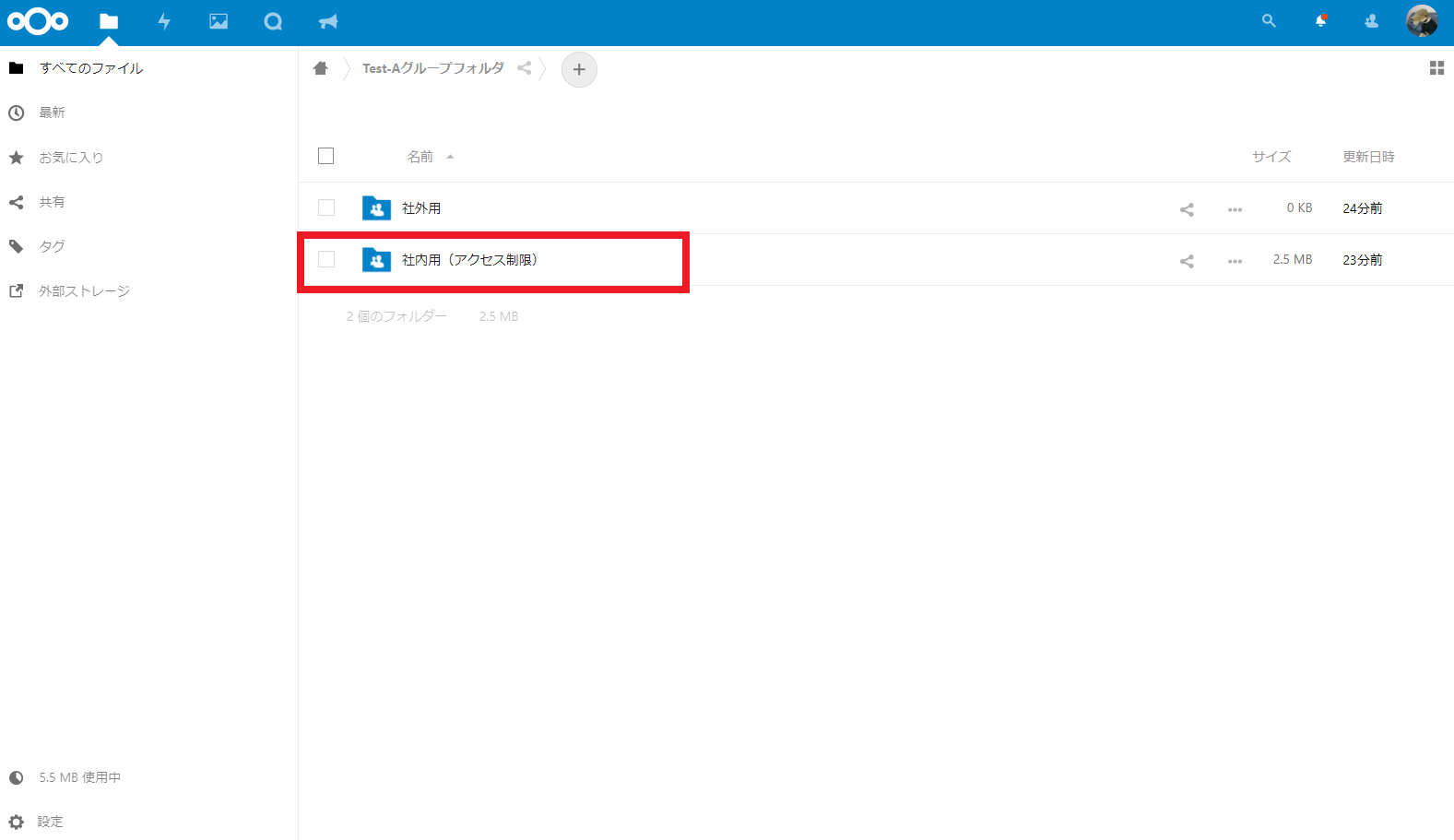Switch to grid view icon
The image size is (1454, 840).
pyautogui.click(x=1436, y=68)
